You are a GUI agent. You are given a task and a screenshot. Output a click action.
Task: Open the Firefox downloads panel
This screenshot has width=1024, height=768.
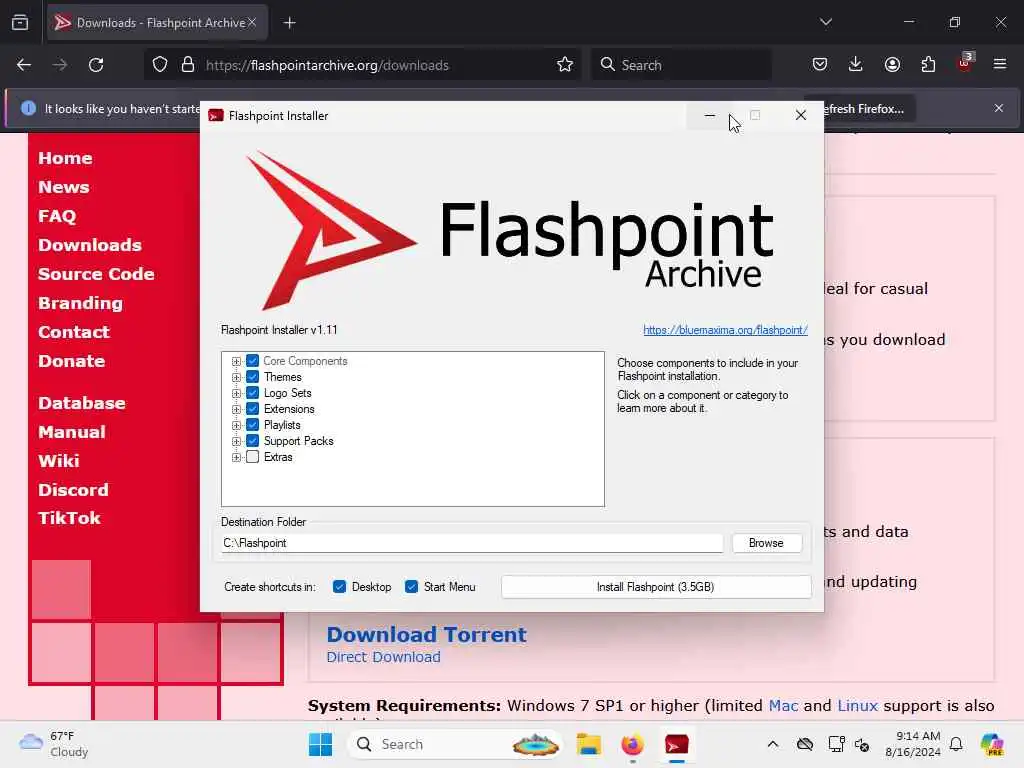tap(856, 65)
